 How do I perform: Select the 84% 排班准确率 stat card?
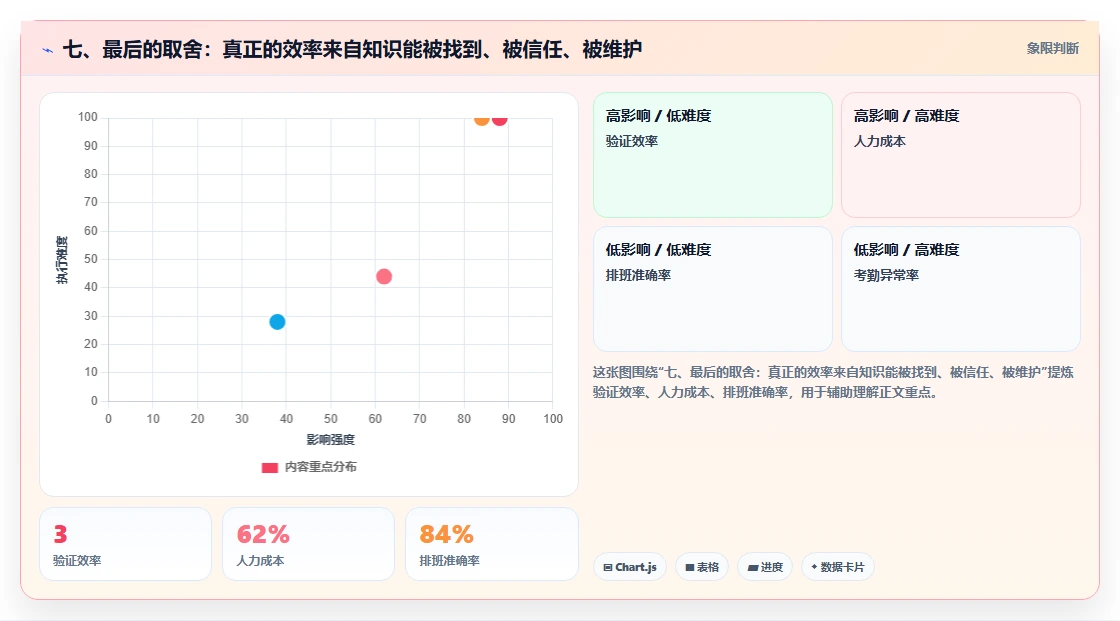pos(491,544)
